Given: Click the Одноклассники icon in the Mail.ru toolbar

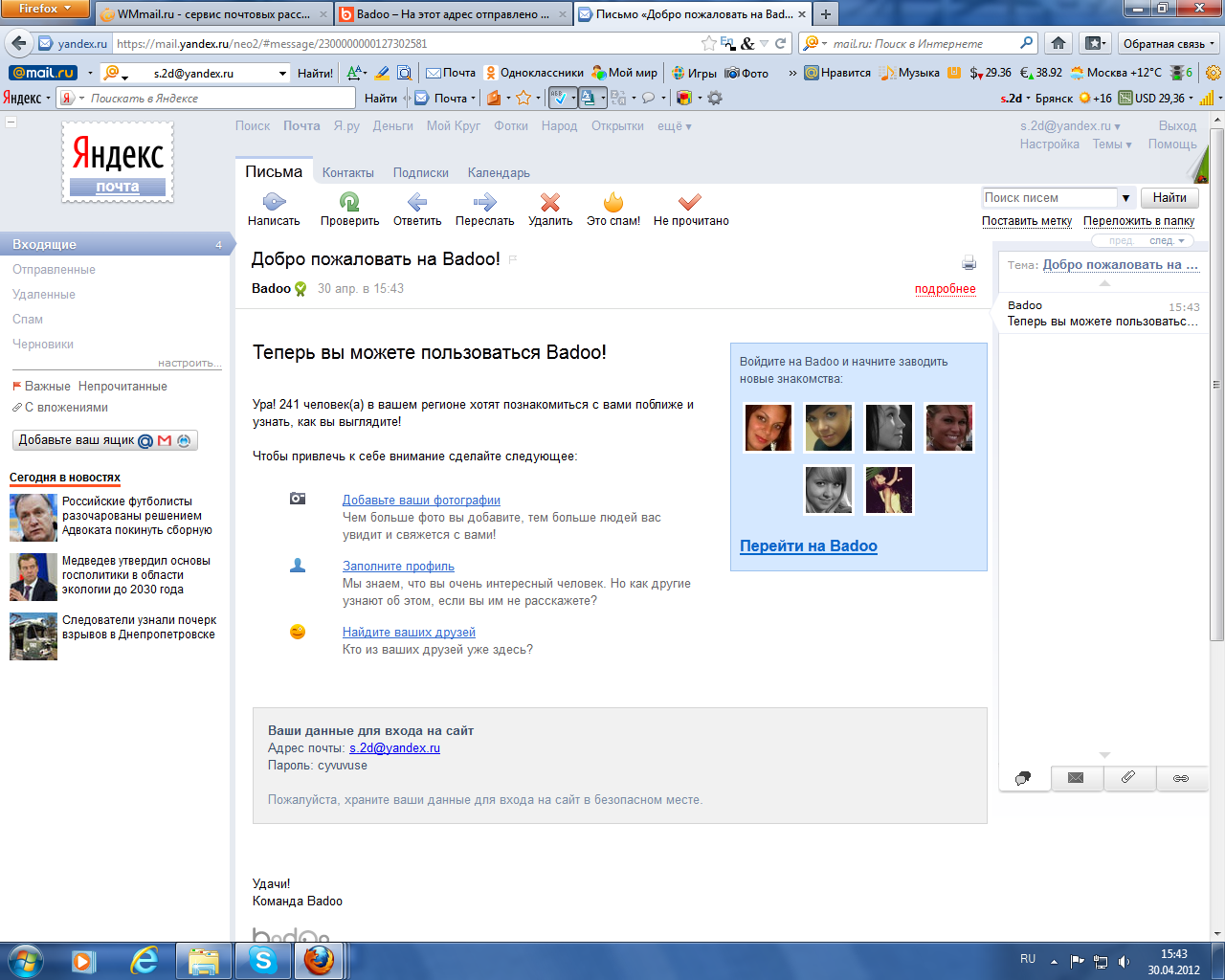Looking at the screenshot, I should pos(491,73).
